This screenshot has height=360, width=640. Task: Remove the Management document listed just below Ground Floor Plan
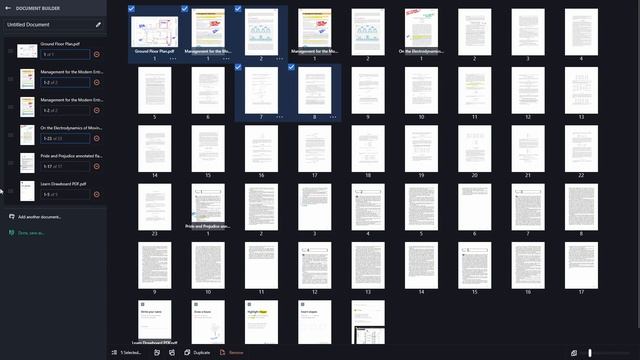pyautogui.click(x=97, y=82)
